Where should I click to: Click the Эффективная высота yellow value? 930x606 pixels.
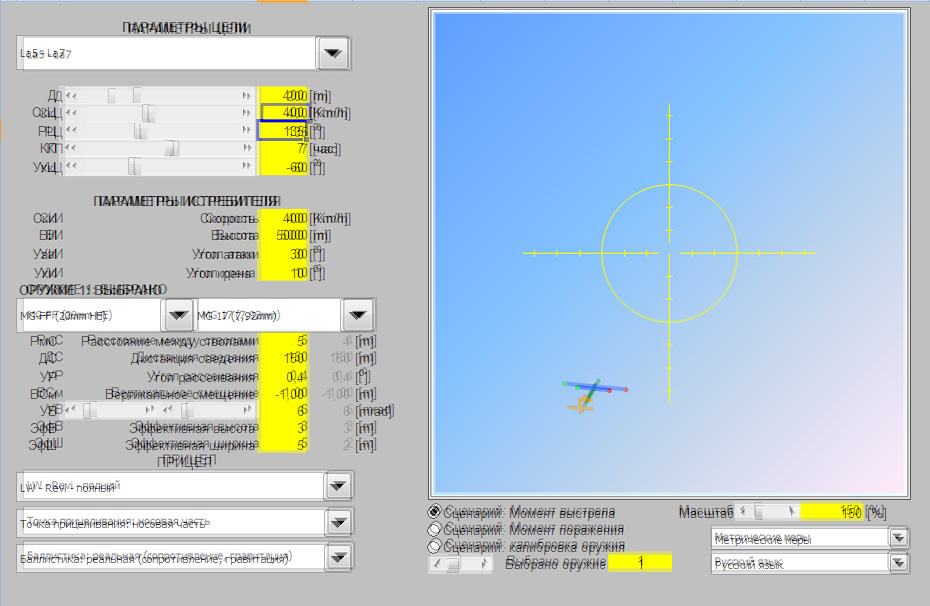284,427
